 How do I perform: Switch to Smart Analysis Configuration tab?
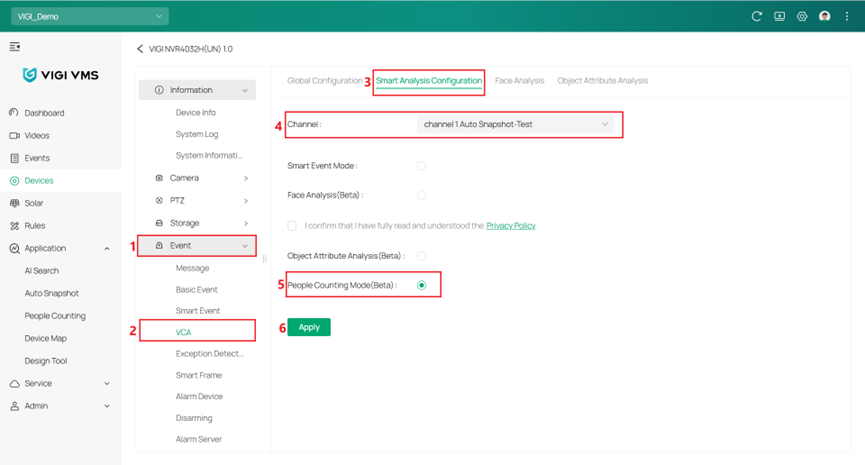429,81
